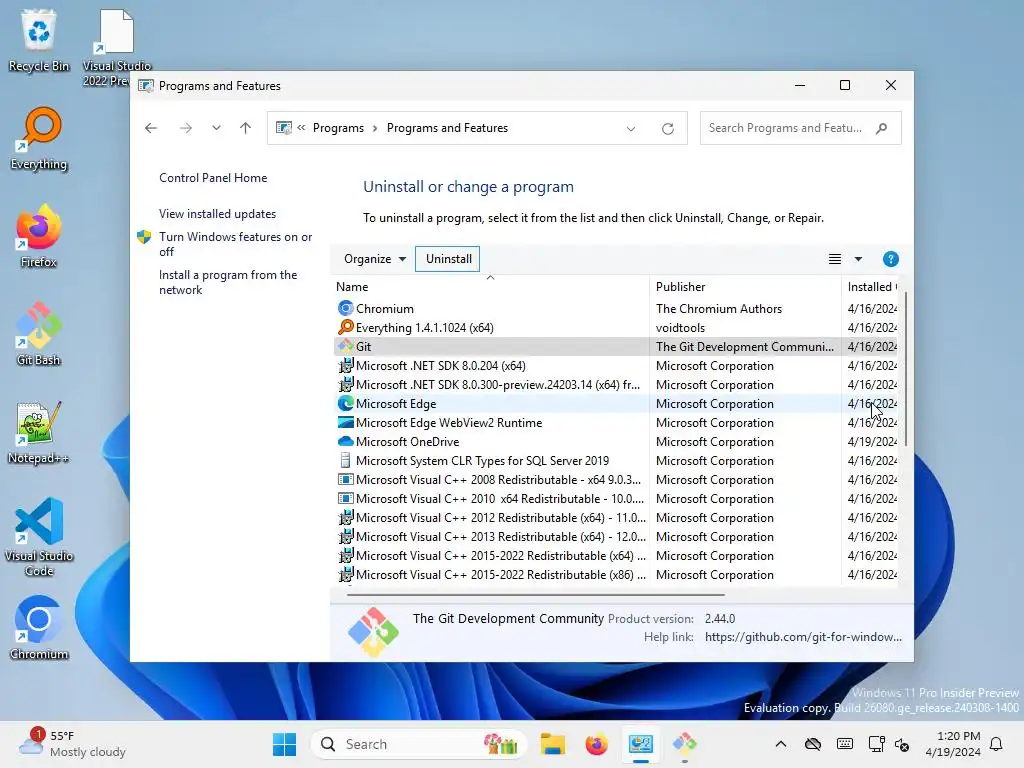Click the vertical scrollbar of program list
This screenshot has height=768, width=1024.
point(906,370)
